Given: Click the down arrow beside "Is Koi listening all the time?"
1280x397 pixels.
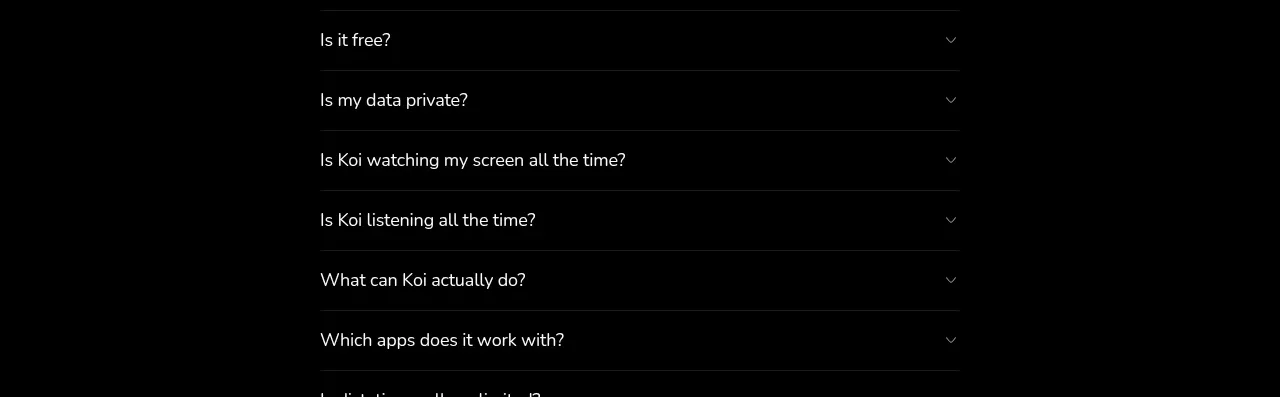Looking at the screenshot, I should pos(951,220).
